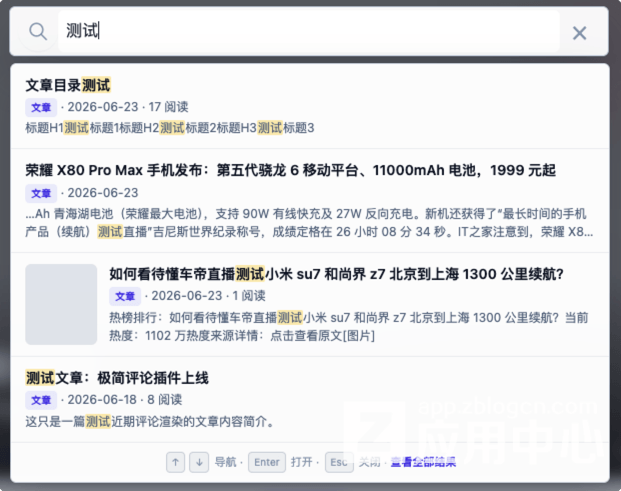Click the Enter key hint
621x491 pixels.
click(267, 462)
